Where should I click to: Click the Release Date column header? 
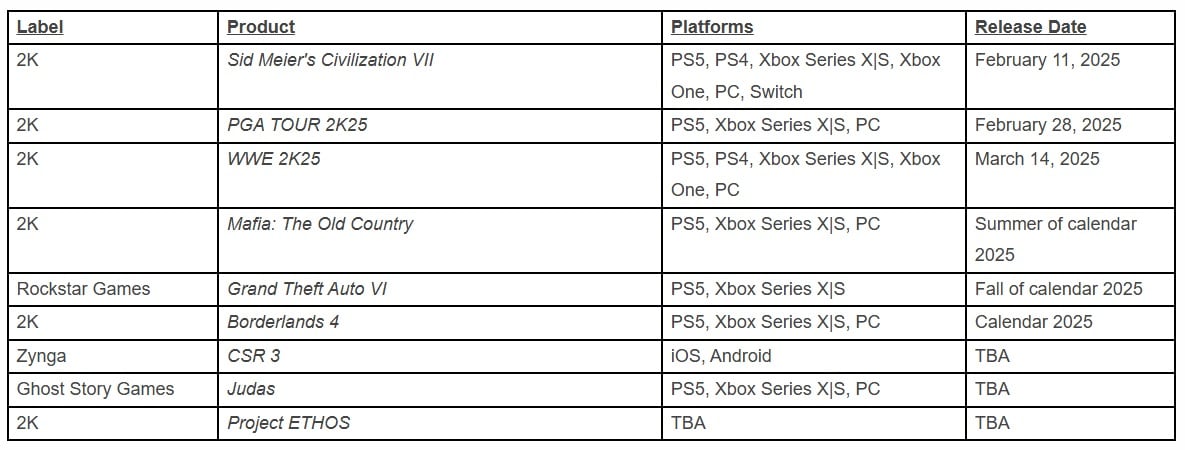coord(1030,27)
